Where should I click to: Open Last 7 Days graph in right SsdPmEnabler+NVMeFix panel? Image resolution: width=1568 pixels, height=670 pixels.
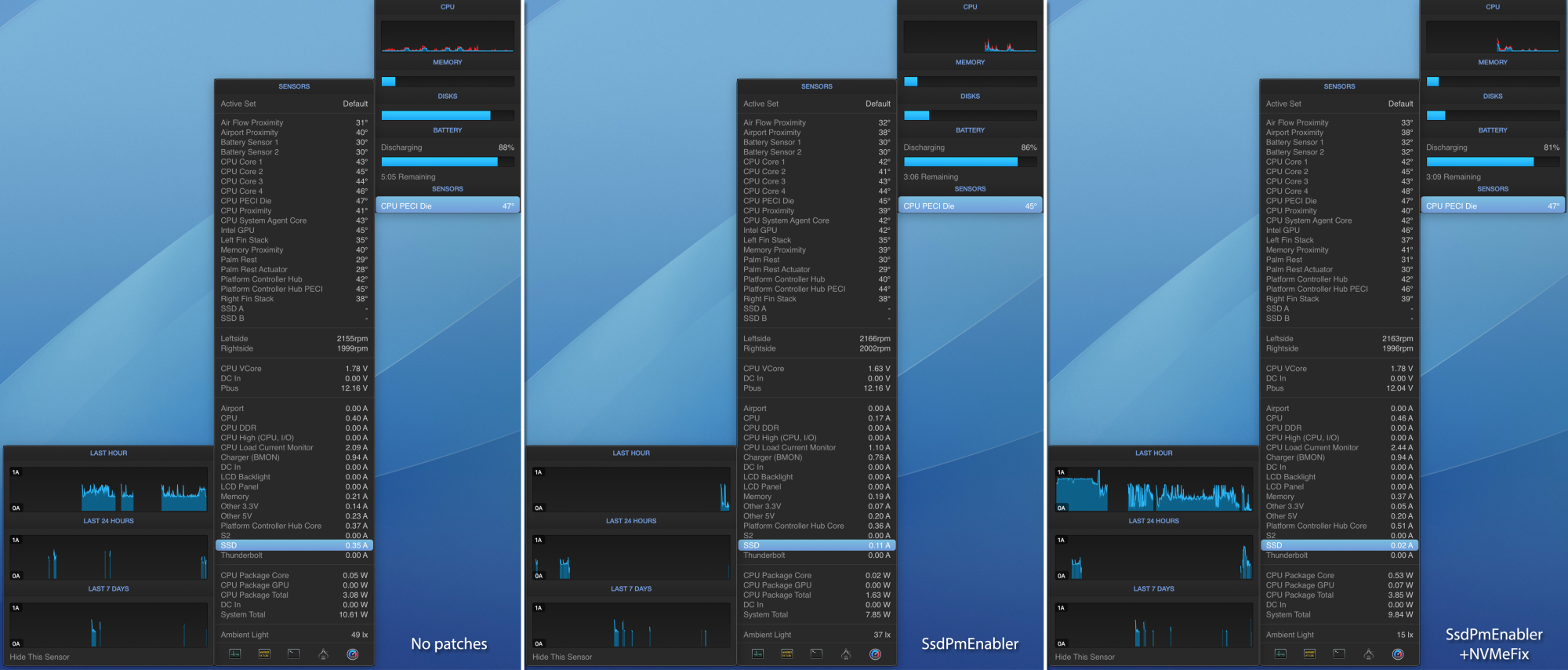point(1154,625)
